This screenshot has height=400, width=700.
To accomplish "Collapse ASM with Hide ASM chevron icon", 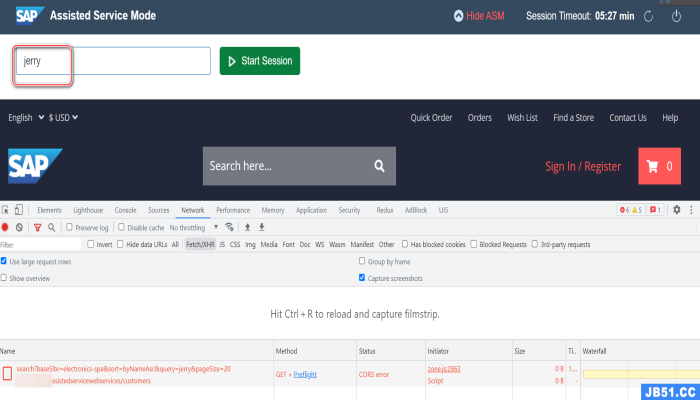I will [x=458, y=16].
